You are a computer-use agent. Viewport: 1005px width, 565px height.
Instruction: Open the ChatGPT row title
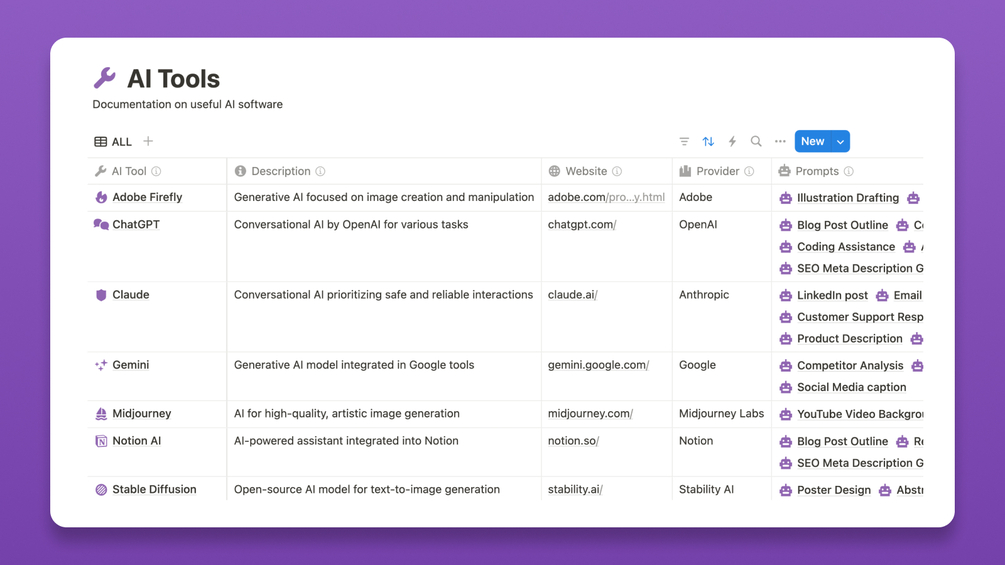[x=136, y=224]
